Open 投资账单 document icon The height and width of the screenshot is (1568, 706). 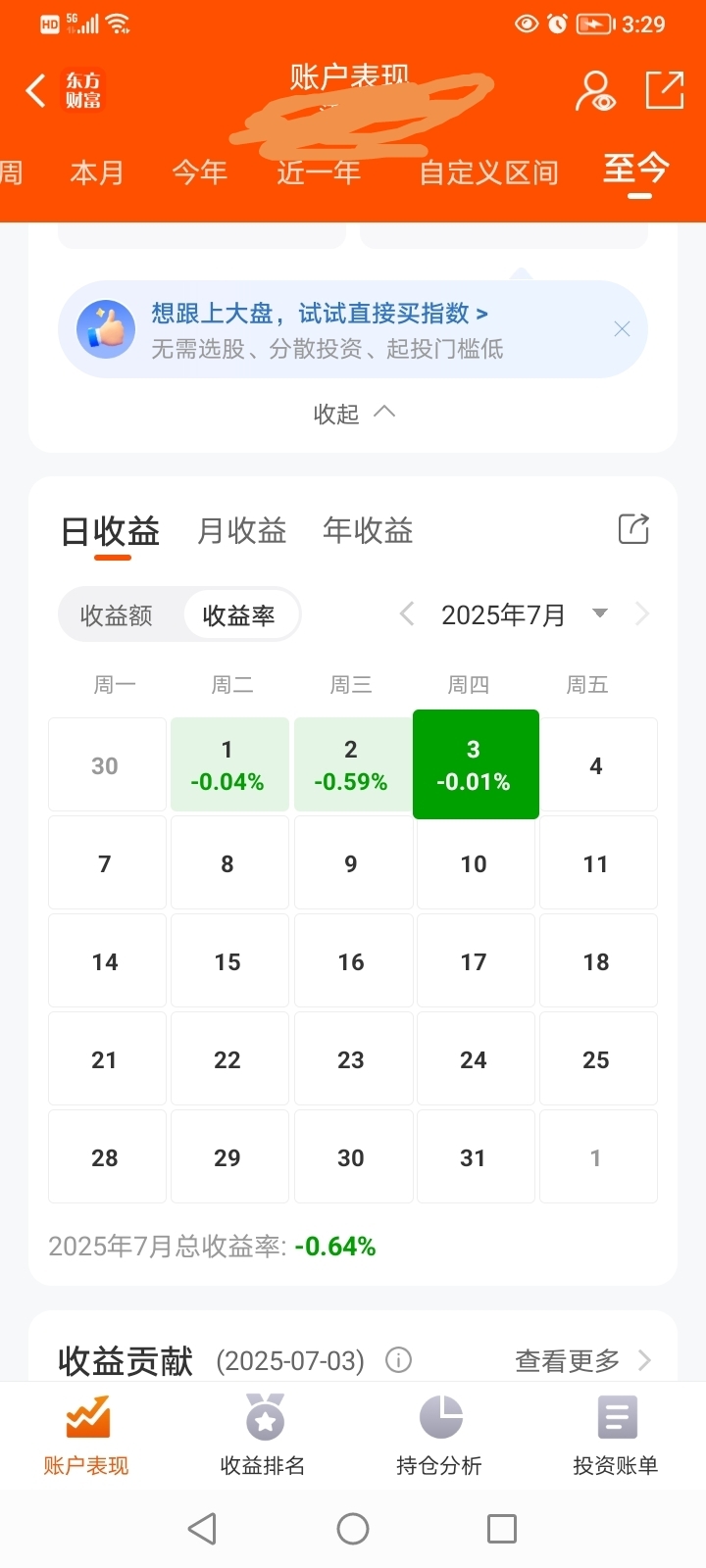click(x=617, y=1417)
